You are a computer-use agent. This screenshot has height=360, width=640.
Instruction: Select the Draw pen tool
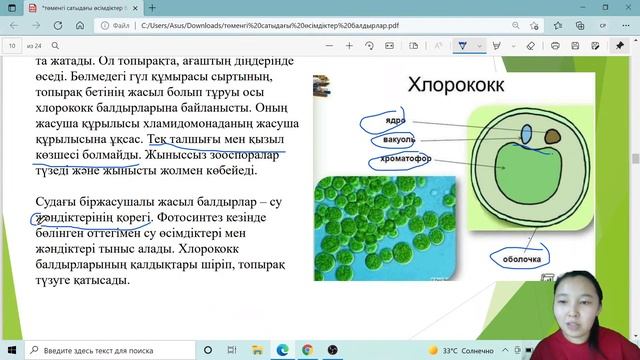[x=463, y=46]
